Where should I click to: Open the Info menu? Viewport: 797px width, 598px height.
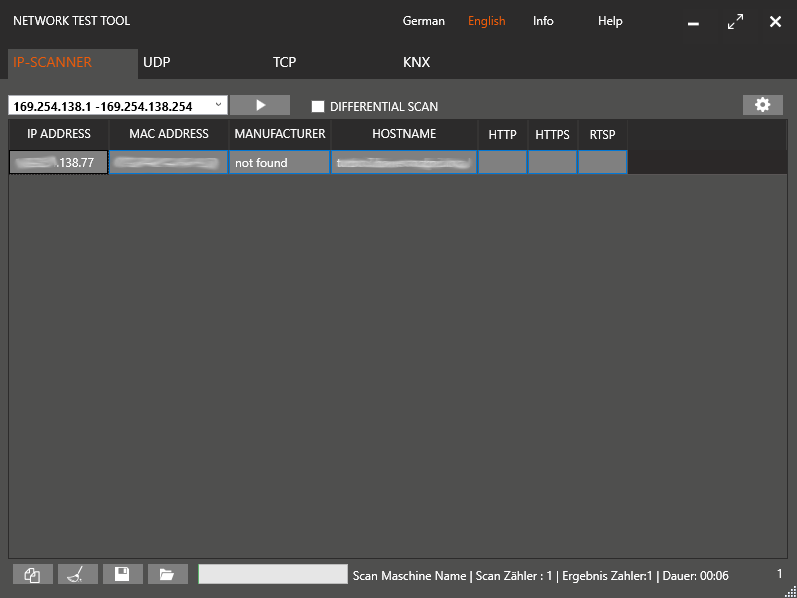(x=543, y=21)
